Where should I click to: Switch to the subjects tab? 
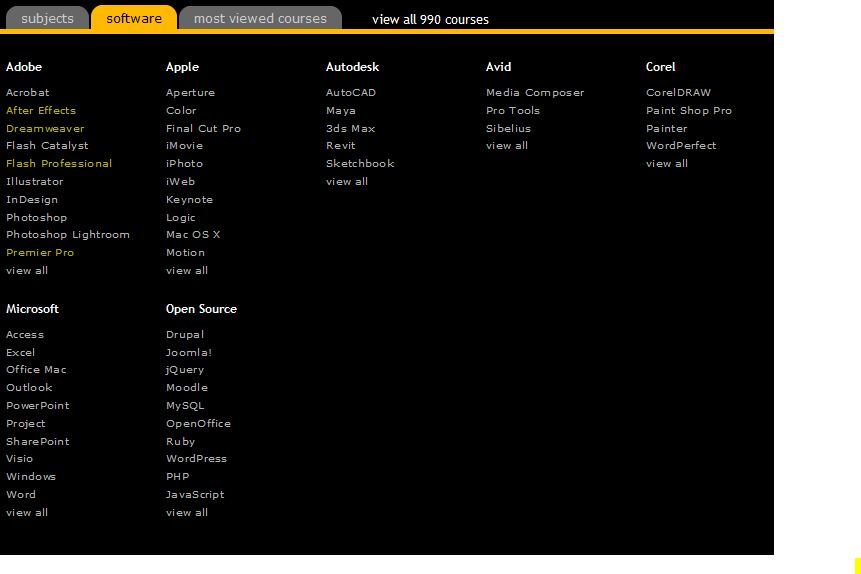coord(47,18)
